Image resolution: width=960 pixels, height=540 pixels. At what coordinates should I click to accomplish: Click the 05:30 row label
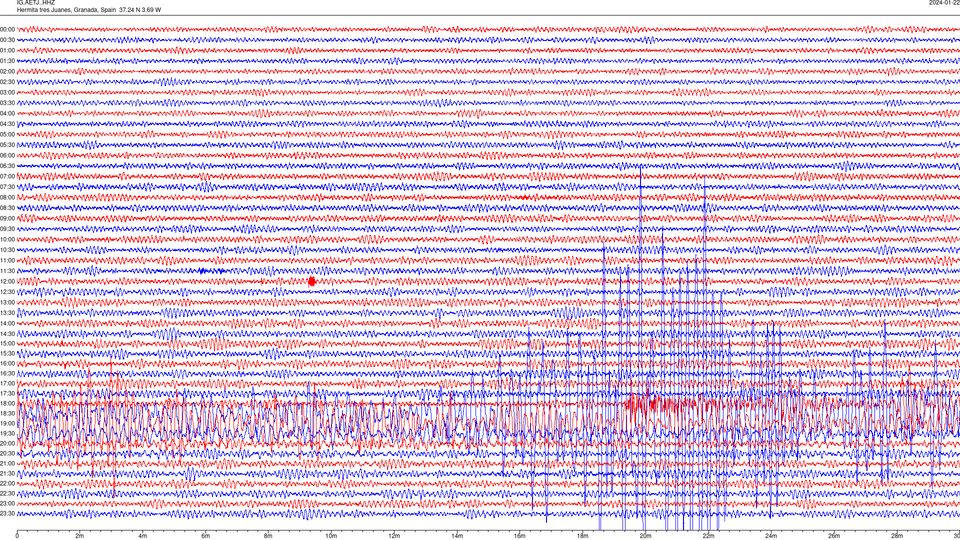(x=7, y=145)
